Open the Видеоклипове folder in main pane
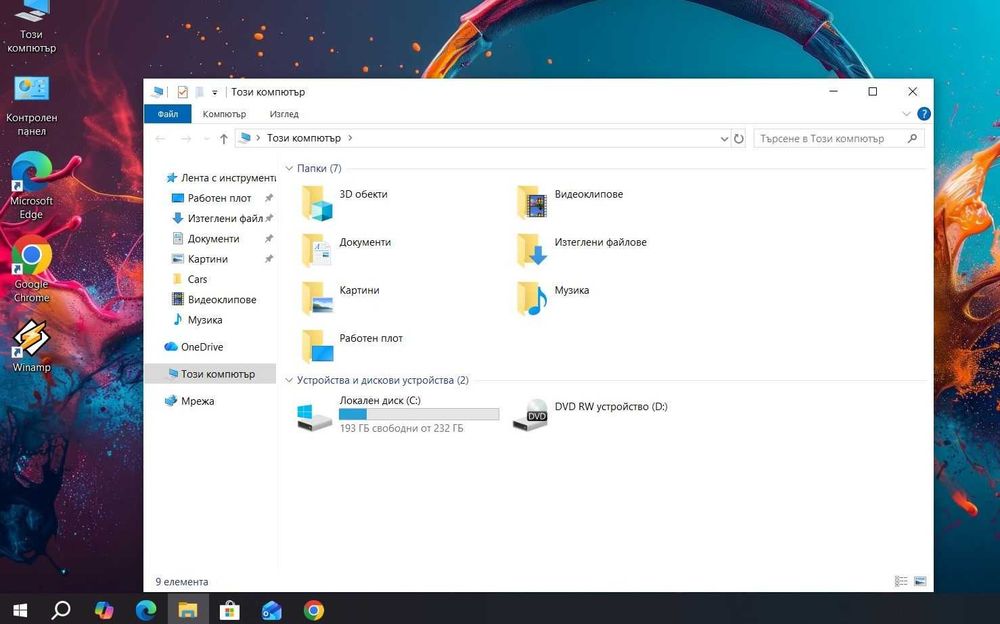 click(x=570, y=203)
